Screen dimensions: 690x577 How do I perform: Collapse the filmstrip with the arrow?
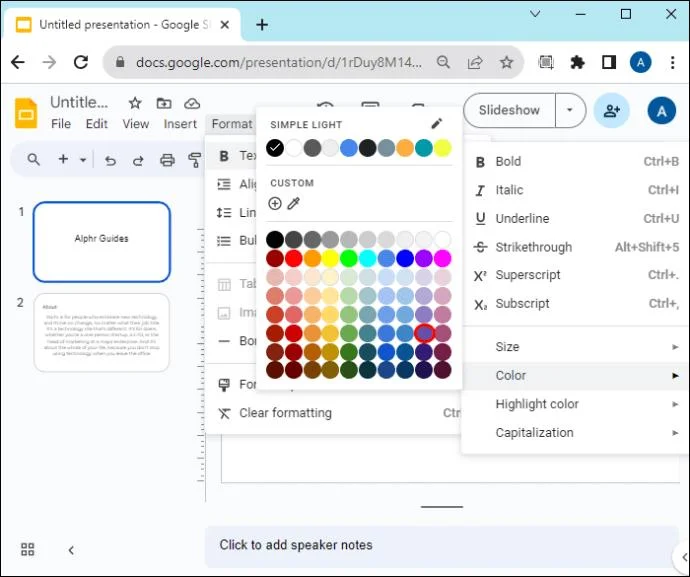(71, 550)
